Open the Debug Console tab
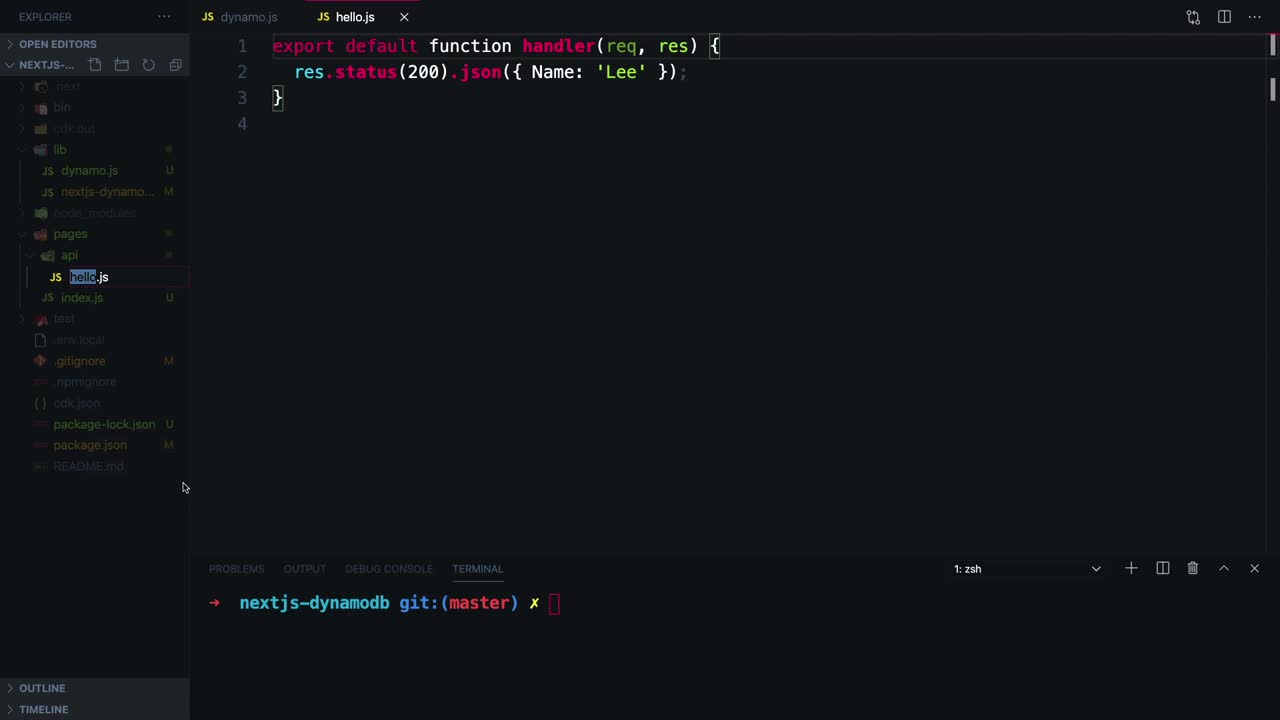 tap(388, 569)
